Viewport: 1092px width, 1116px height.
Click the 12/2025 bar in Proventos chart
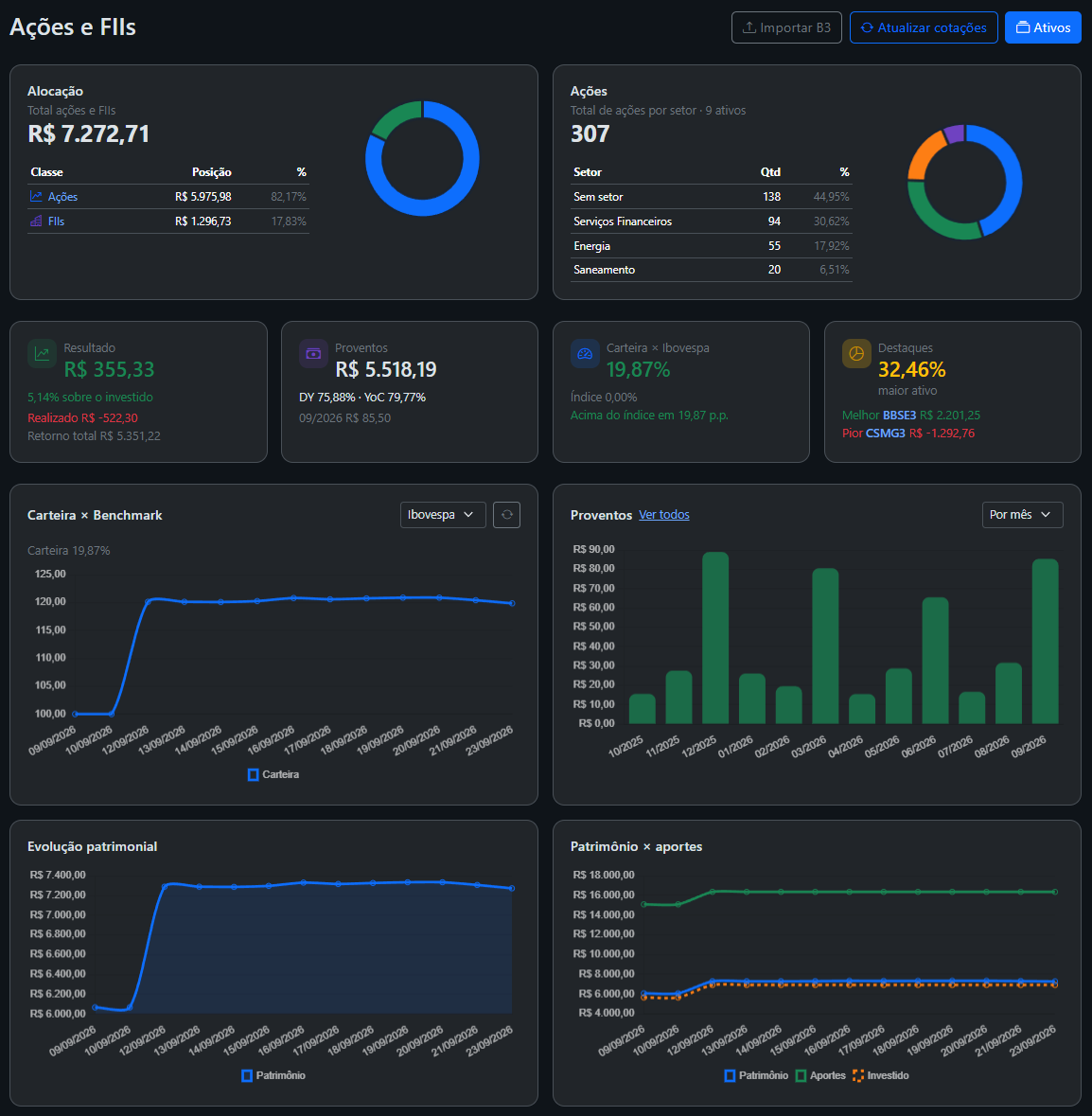(x=715, y=638)
